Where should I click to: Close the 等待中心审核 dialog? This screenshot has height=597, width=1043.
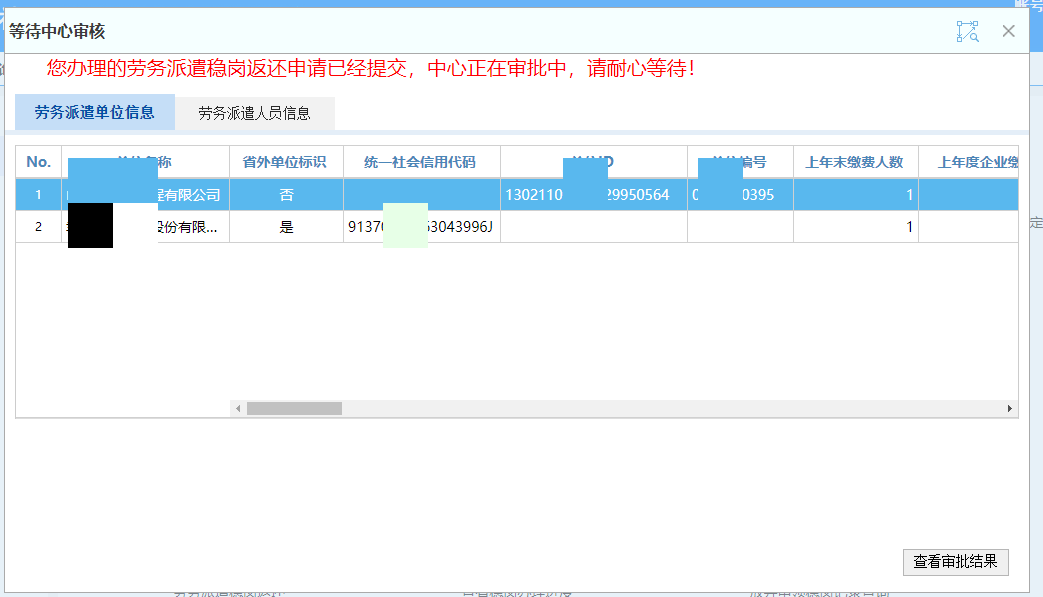pos(1008,31)
